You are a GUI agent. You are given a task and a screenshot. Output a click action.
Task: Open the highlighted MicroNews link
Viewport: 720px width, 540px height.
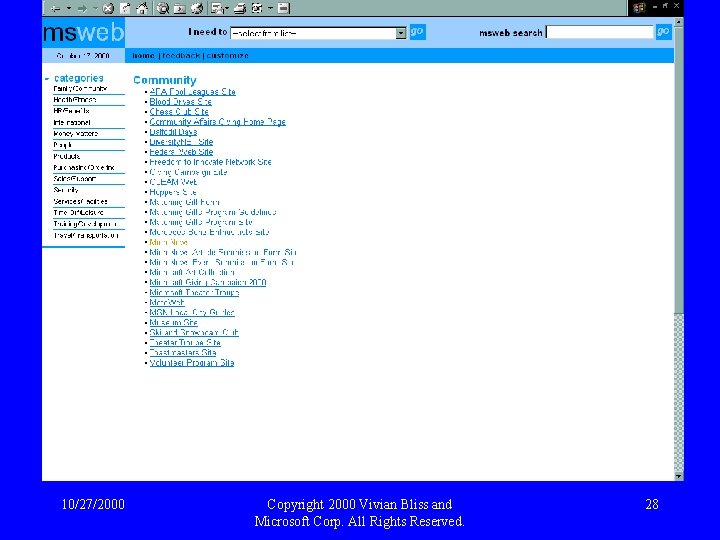(x=169, y=242)
